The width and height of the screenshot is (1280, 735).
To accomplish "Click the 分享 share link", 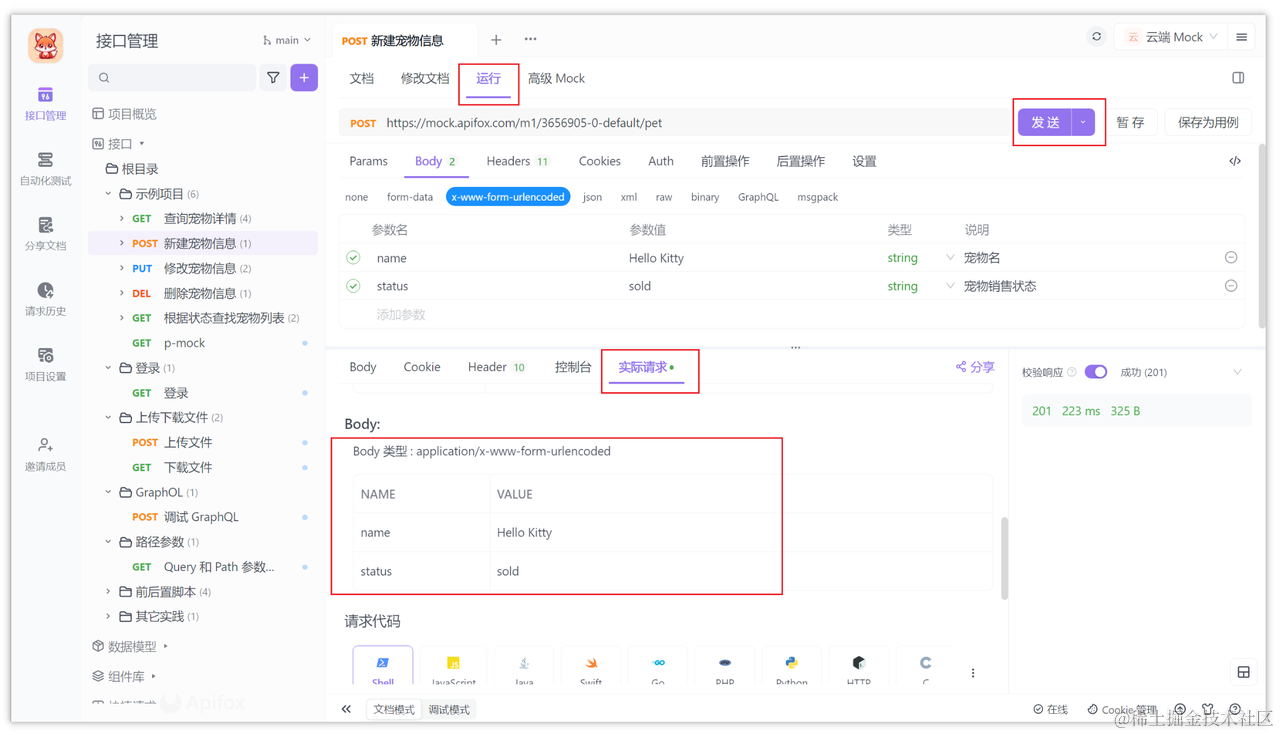I will [x=975, y=367].
